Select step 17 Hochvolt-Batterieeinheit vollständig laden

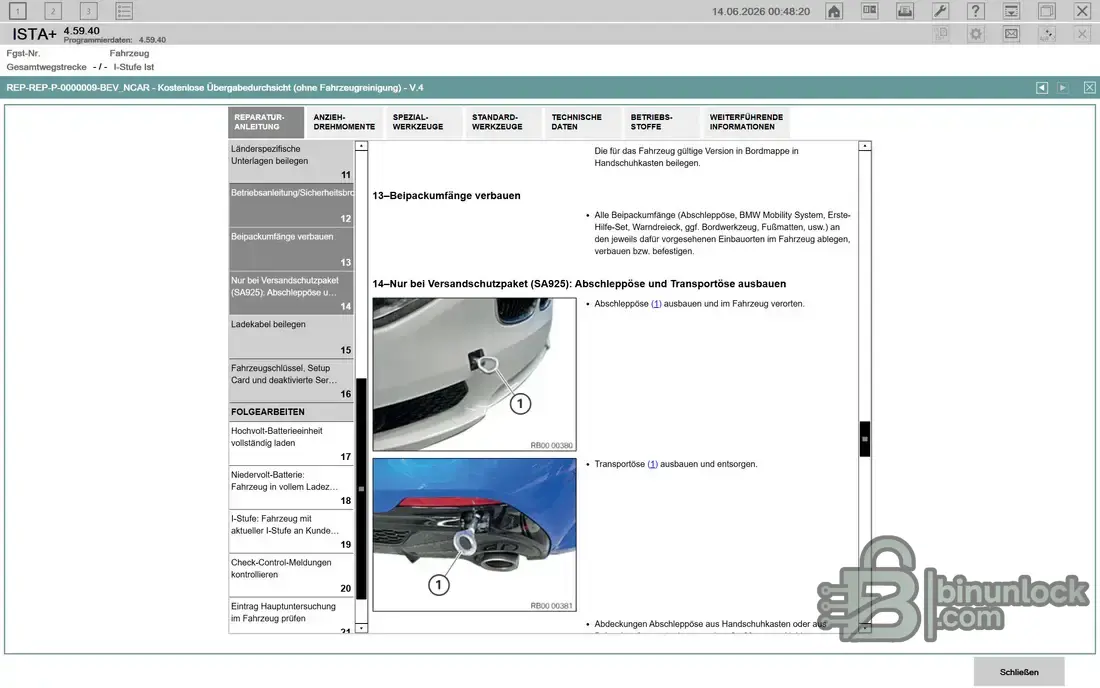coord(291,443)
